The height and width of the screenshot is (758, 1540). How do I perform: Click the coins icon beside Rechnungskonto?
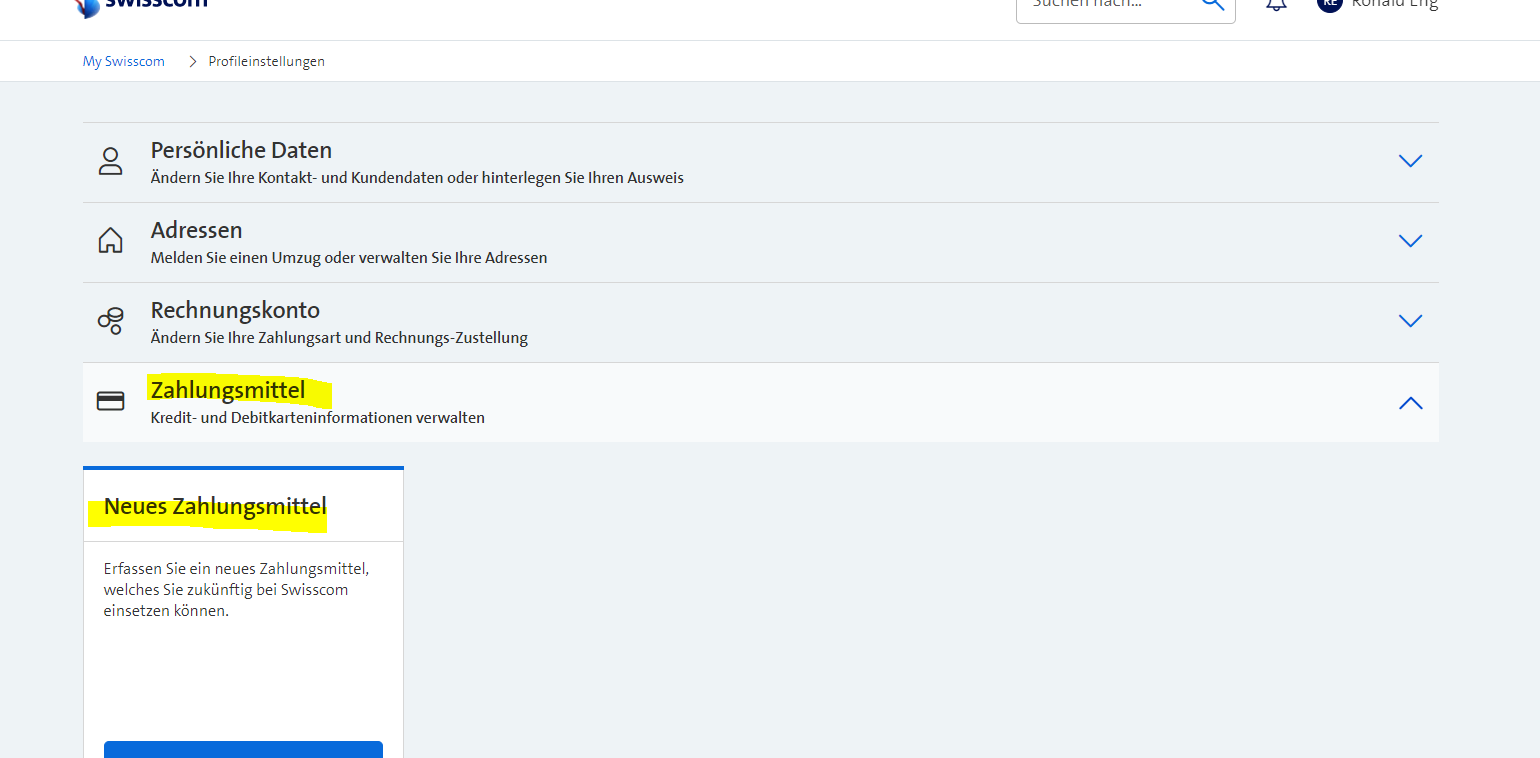point(110,321)
